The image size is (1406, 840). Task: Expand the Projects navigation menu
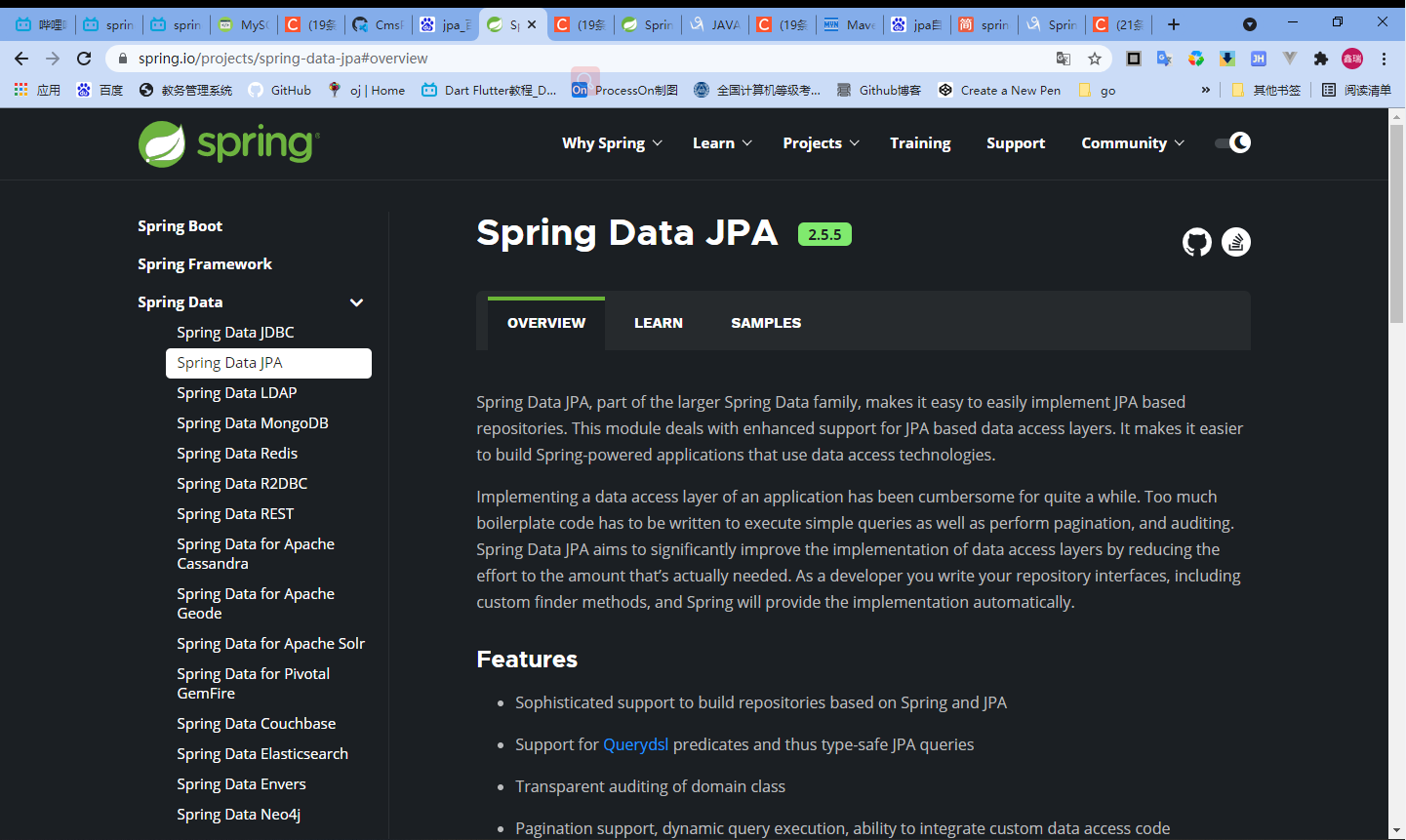[821, 142]
